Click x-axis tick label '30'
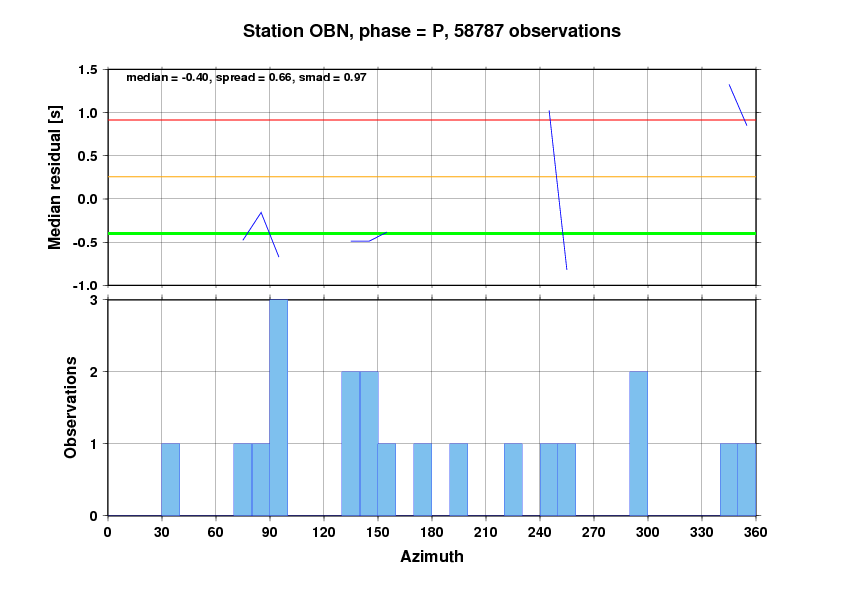The image size is (842, 595). point(162,532)
